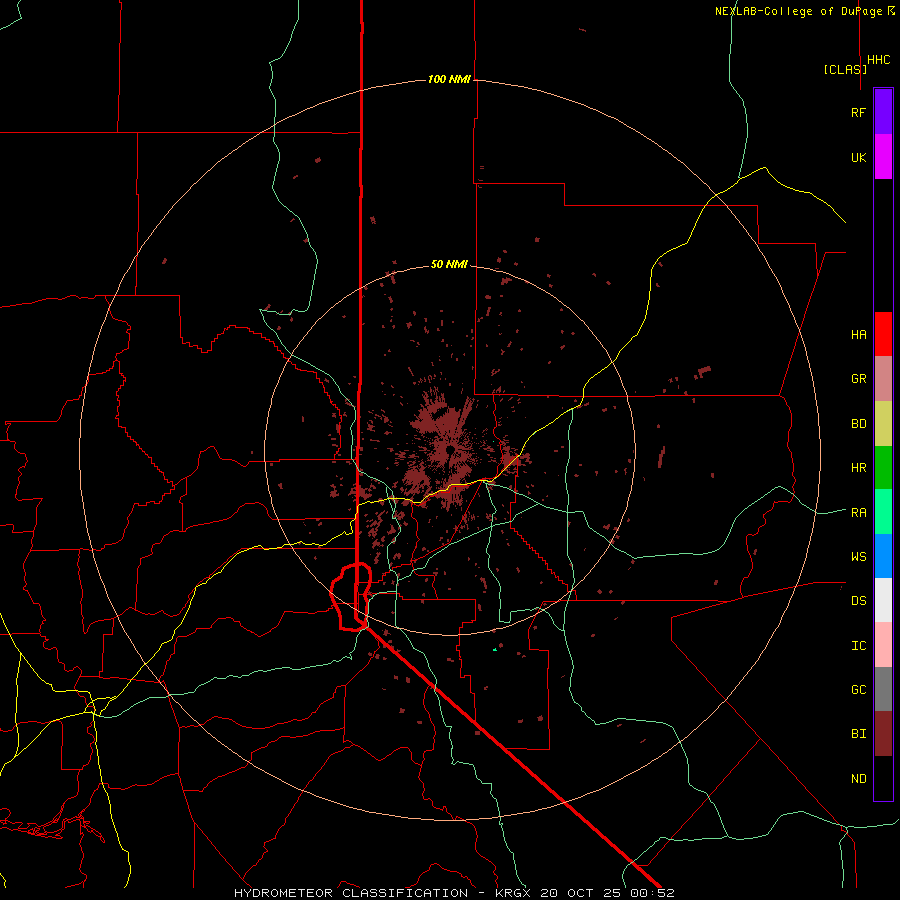This screenshot has width=900, height=900.
Task: Click the HR legend label
Action: [858, 468]
